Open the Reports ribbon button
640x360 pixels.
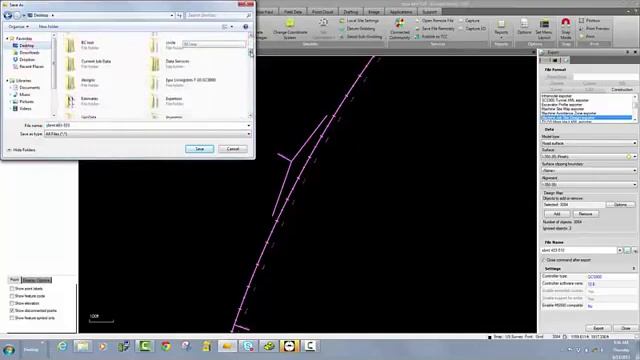point(501,27)
